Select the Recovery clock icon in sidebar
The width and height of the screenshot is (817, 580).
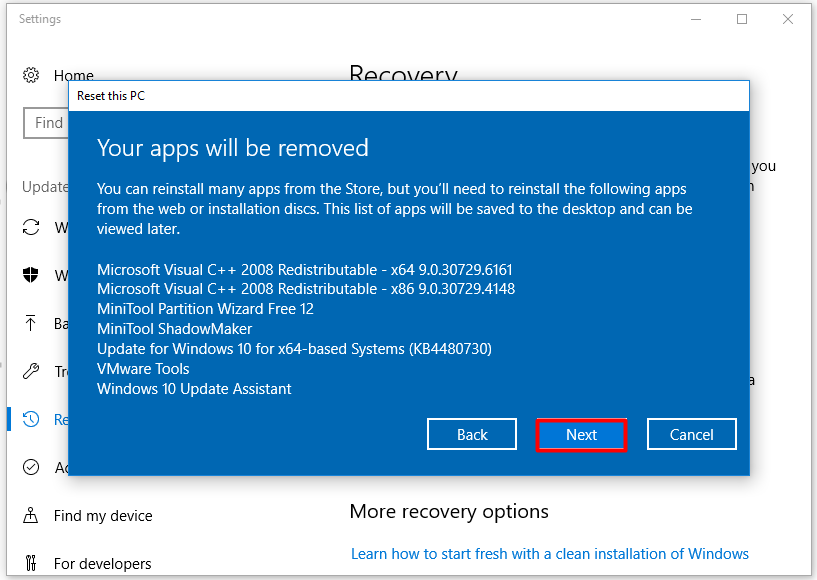tap(31, 420)
